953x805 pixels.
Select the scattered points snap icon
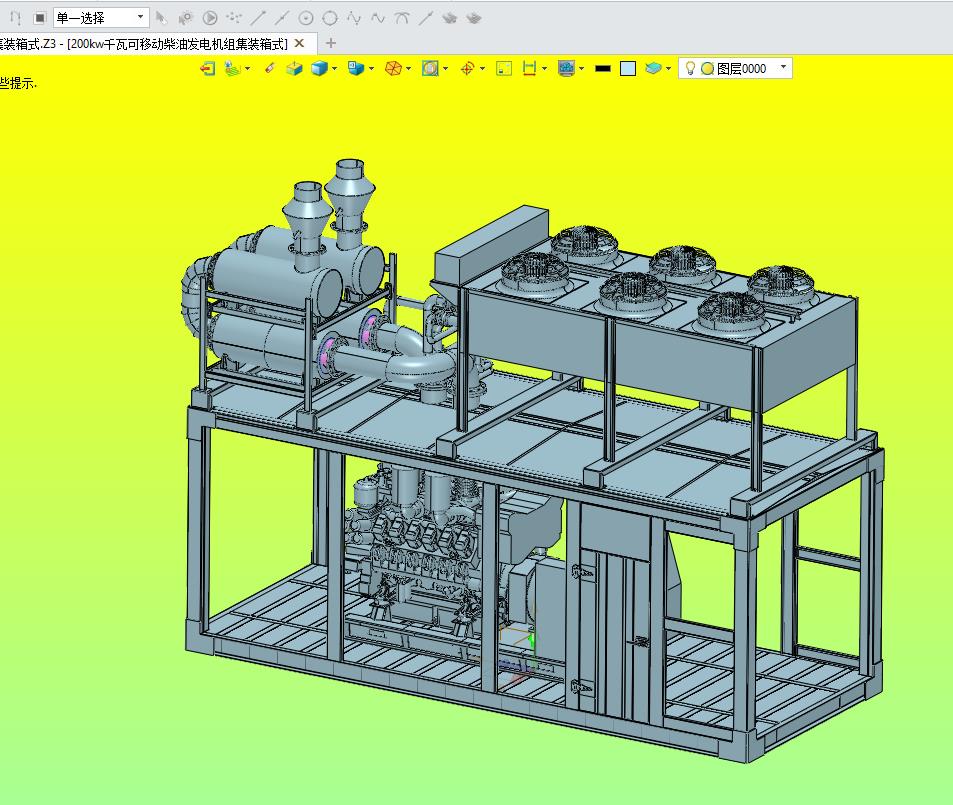pyautogui.click(x=234, y=18)
